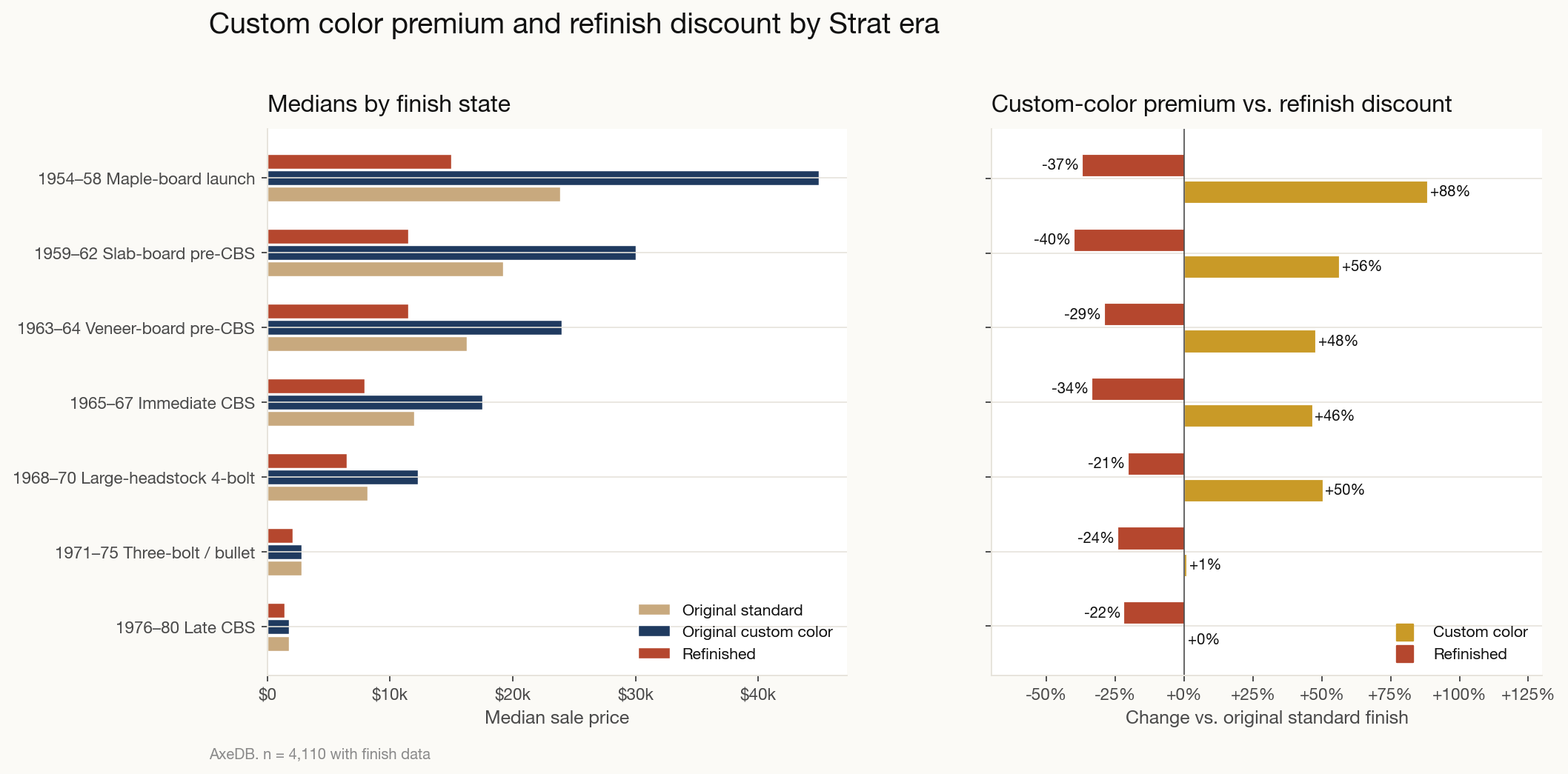Click the Refinished swatch in left chart legend

coord(654,654)
